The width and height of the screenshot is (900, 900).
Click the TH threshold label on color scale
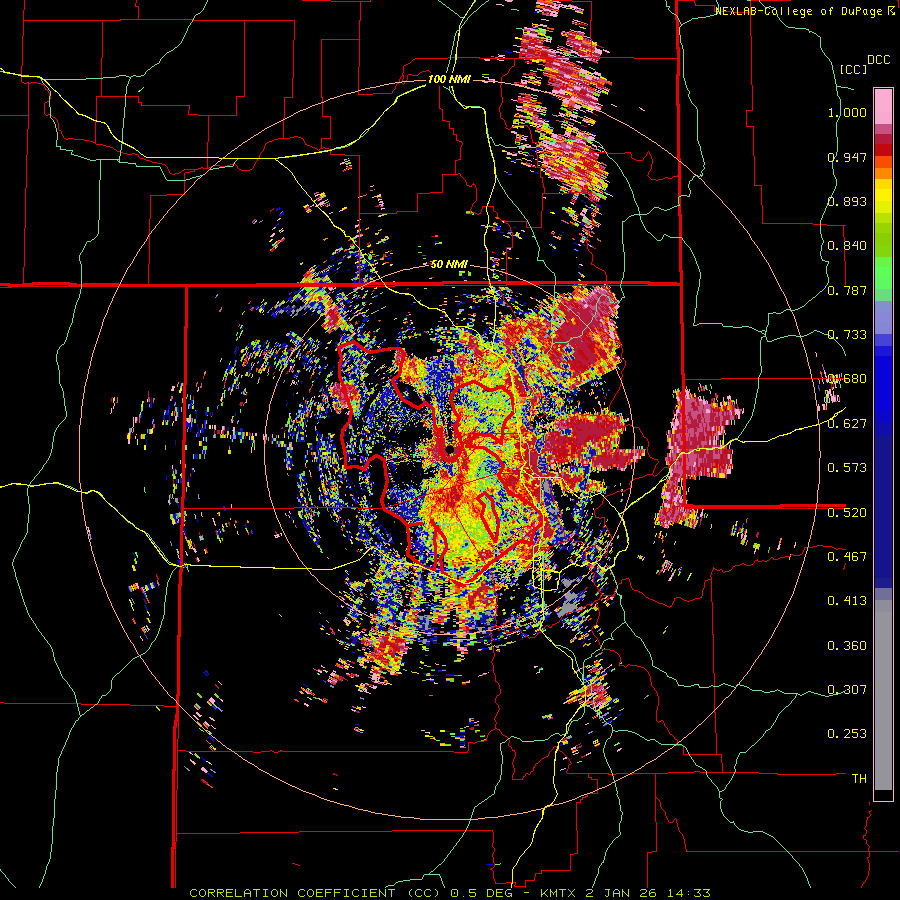click(x=859, y=779)
